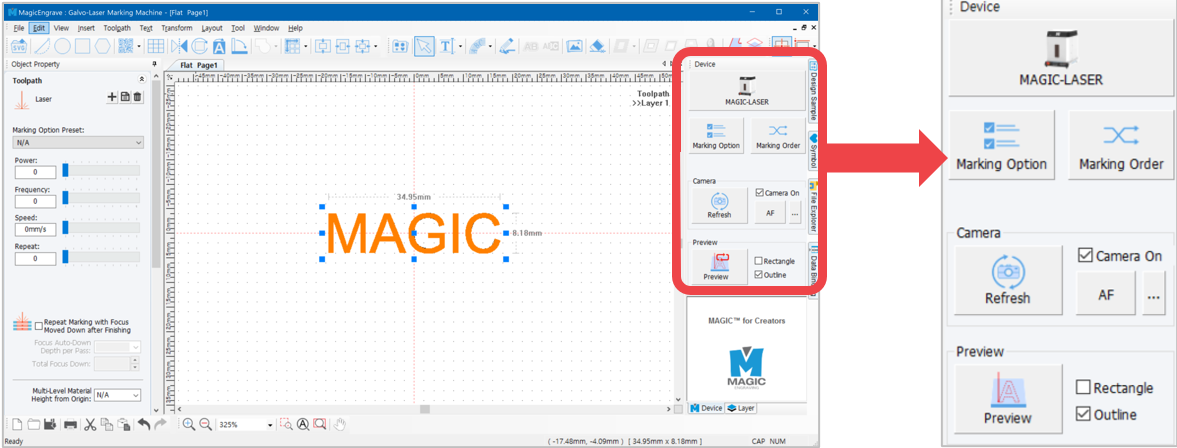This screenshot has width=1177, height=448.
Task: Toggle Repeat Marking with Focus Moved Down checkbox
Action: click(x=39, y=326)
